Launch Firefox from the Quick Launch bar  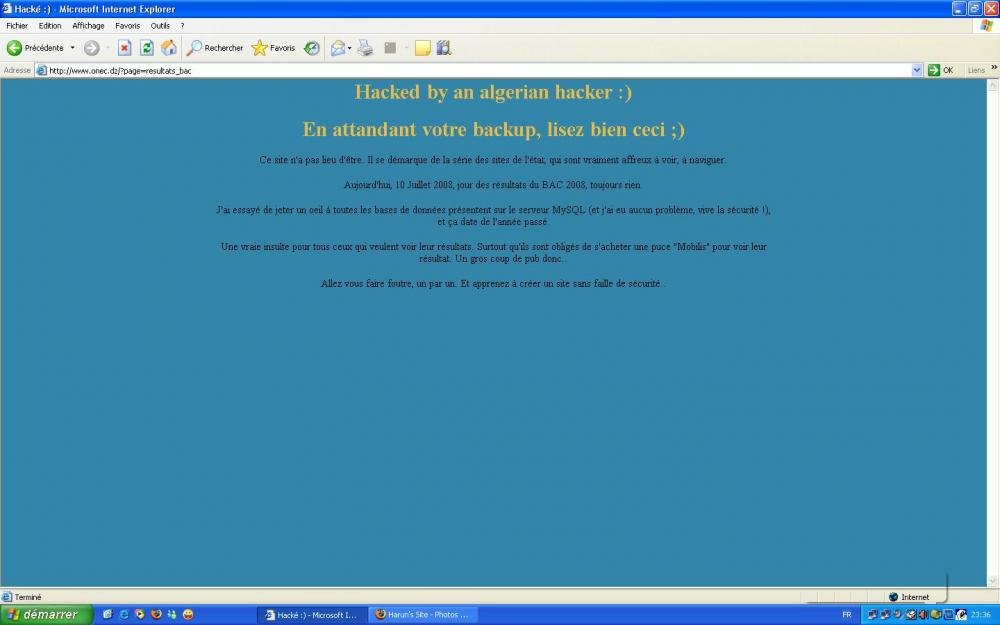[155, 615]
